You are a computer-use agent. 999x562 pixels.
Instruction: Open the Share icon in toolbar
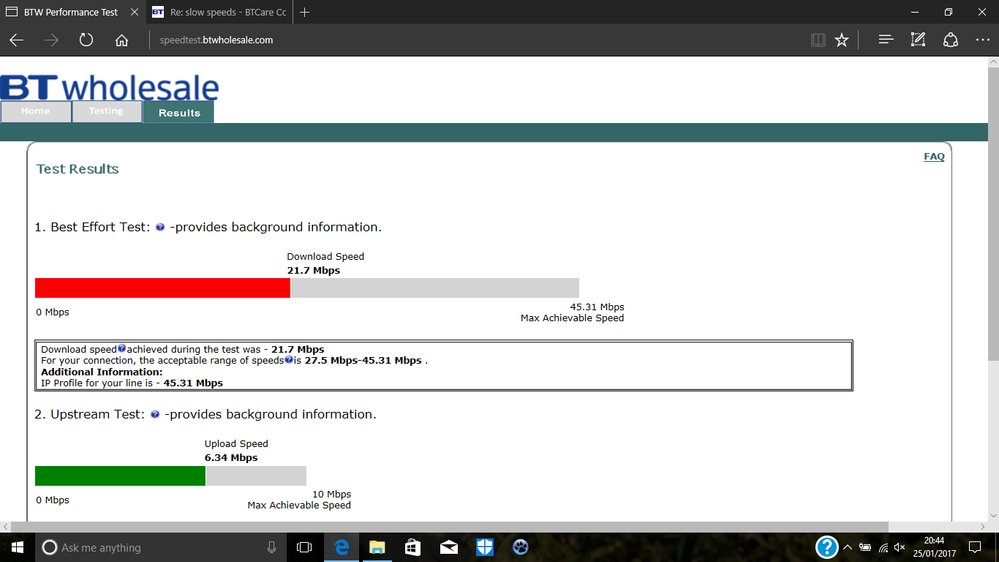pyautogui.click(x=951, y=40)
